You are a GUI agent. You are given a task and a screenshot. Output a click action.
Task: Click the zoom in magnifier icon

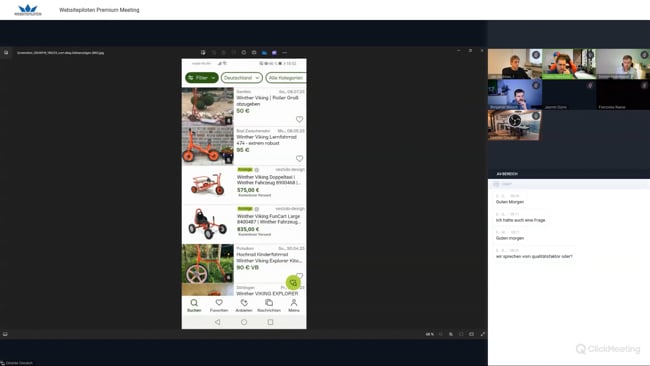451,334
